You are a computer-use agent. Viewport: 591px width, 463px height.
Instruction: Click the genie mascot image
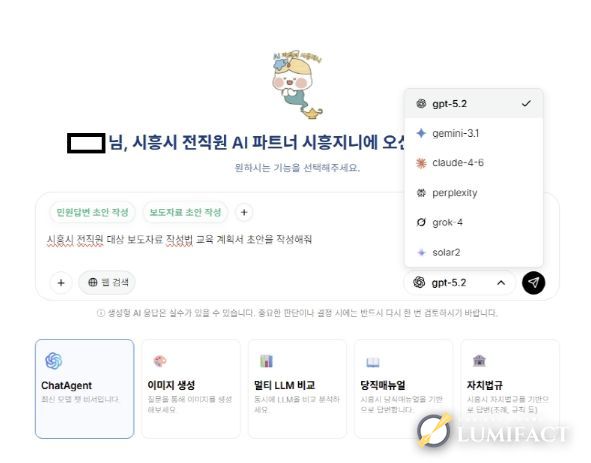click(x=297, y=84)
